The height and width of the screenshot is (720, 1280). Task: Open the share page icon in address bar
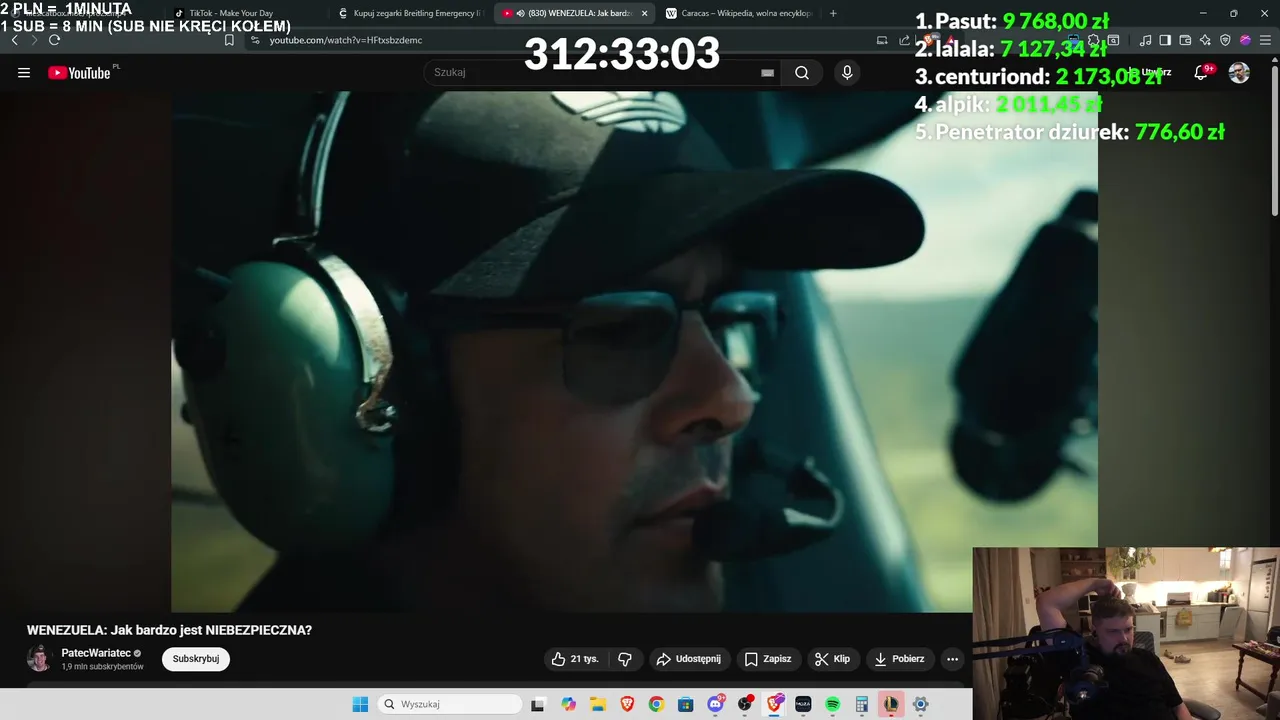pos(904,40)
